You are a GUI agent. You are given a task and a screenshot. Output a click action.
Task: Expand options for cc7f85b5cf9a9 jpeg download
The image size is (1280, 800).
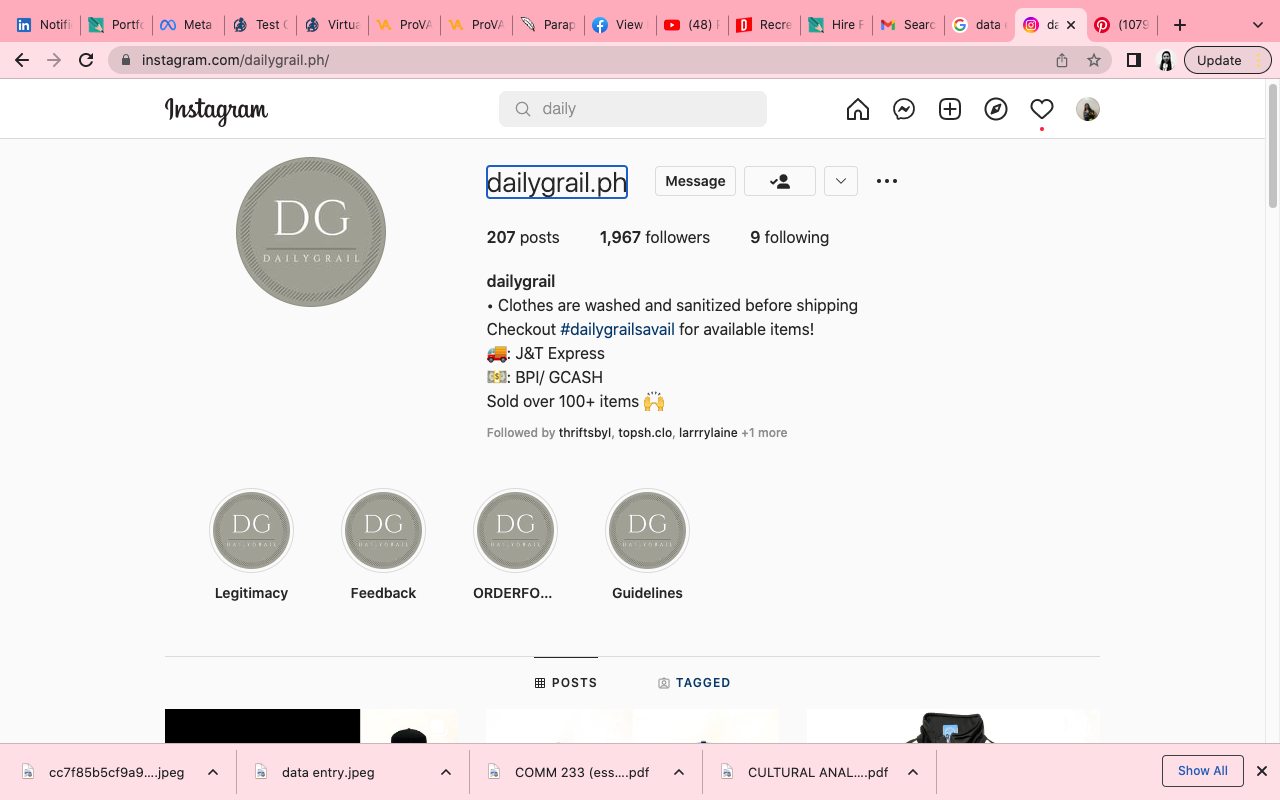click(213, 772)
